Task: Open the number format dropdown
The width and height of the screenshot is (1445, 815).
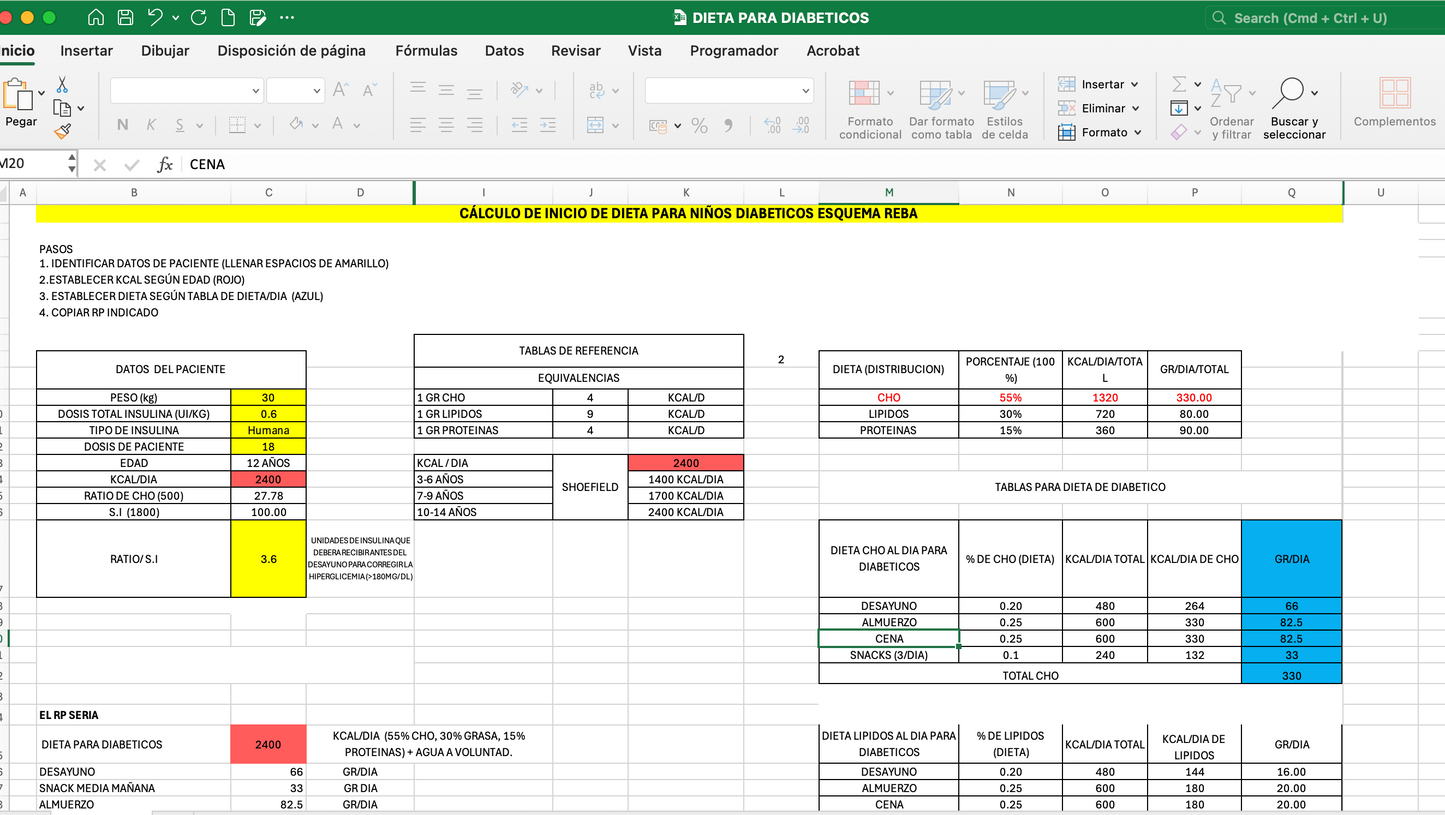Action: pos(806,91)
